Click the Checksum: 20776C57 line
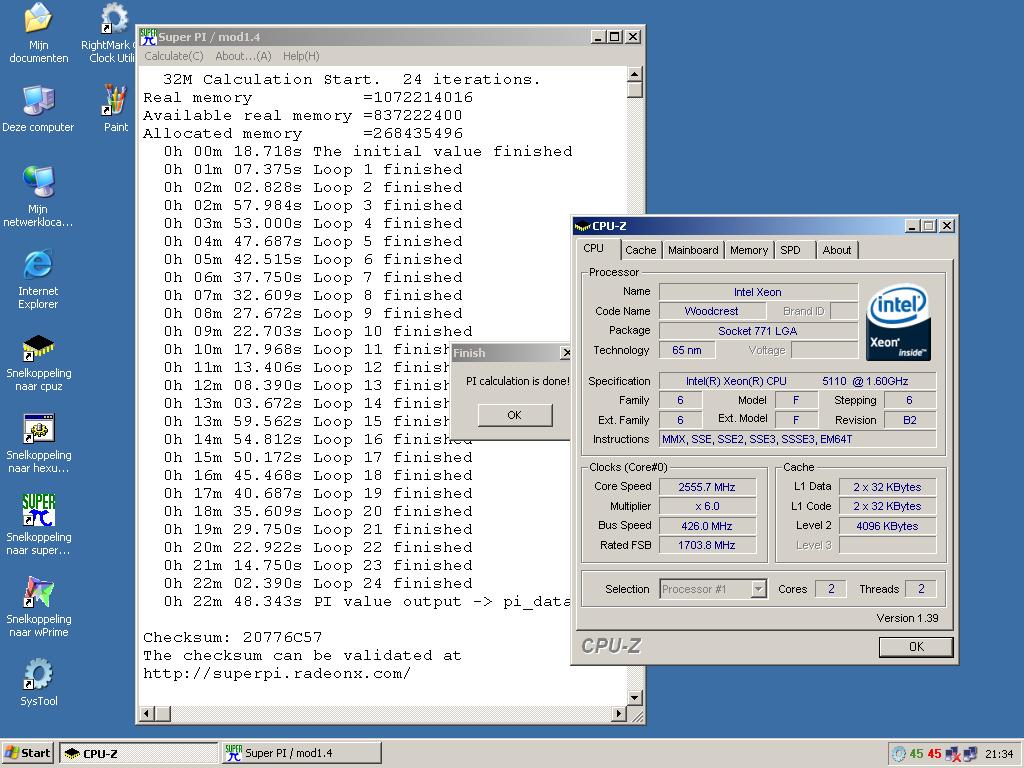The width and height of the screenshot is (1024, 768). tap(232, 637)
